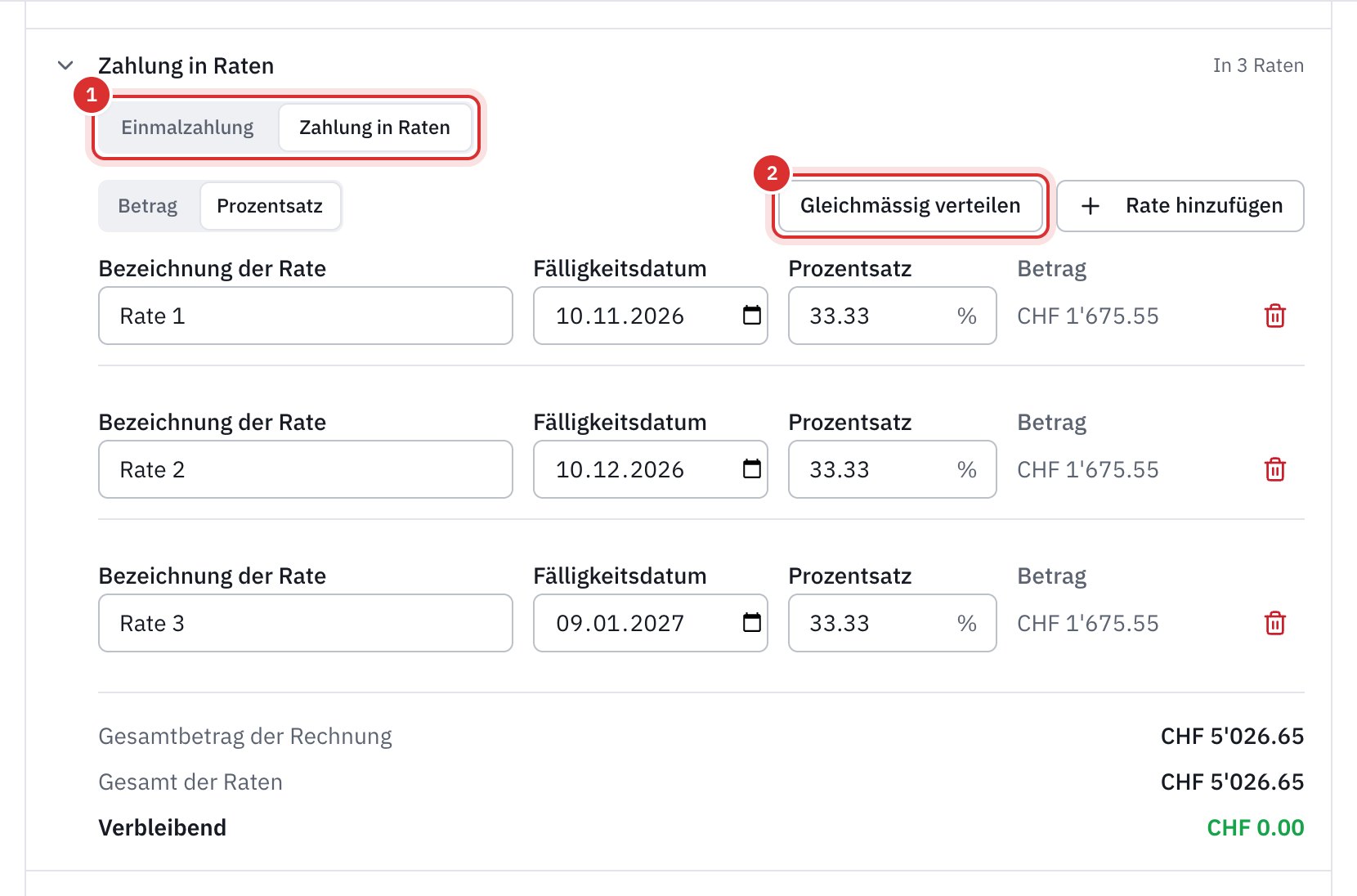Click Gleichmässig verteilen button
The width and height of the screenshot is (1357, 896).
click(x=910, y=206)
